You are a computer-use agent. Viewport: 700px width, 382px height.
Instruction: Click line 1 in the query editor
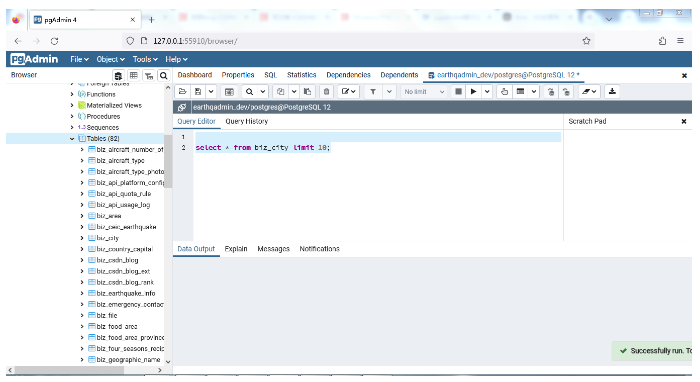(378, 137)
